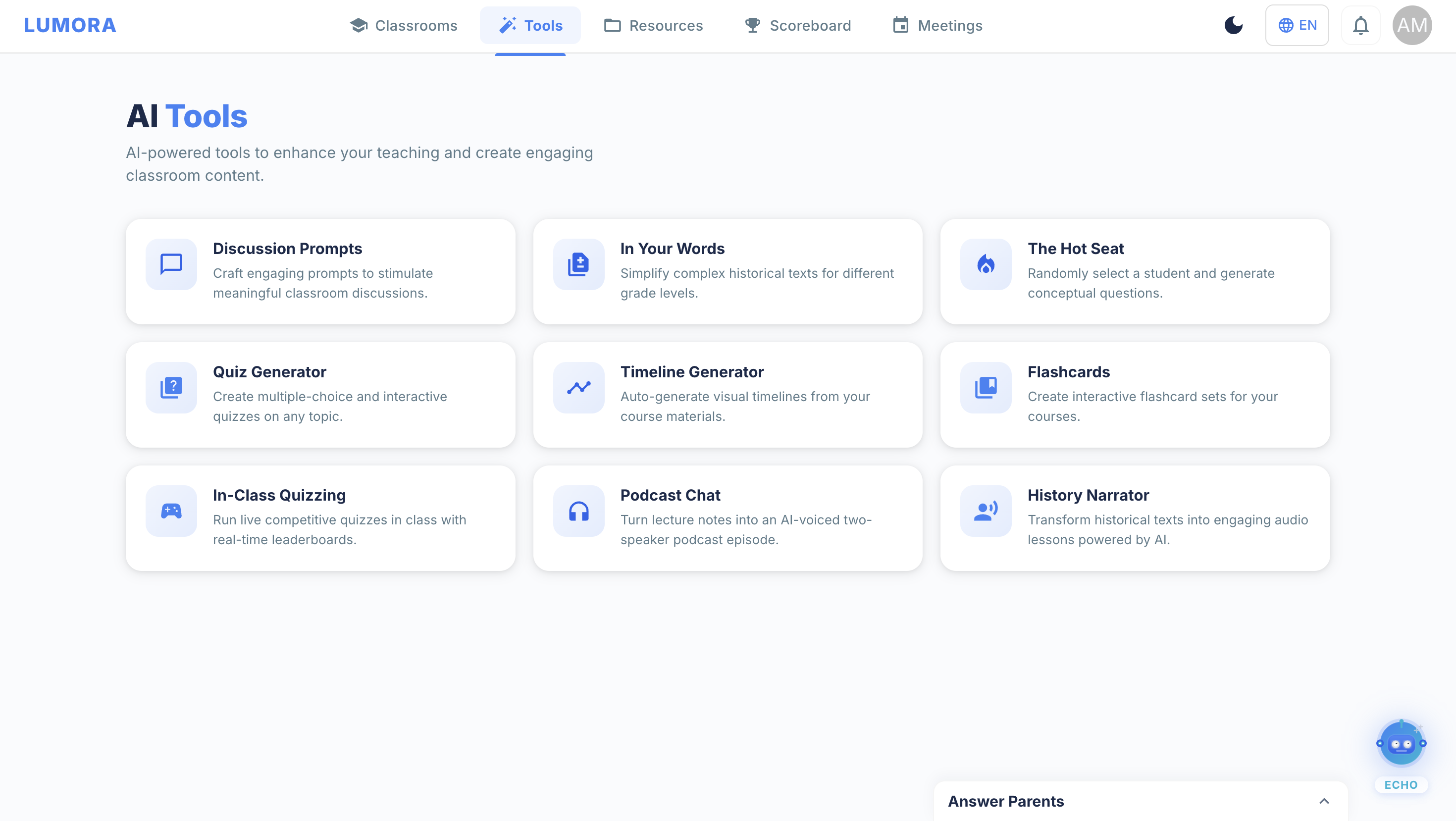Click the folder icon beside Resources
The height and width of the screenshot is (821, 1456).
612,25
